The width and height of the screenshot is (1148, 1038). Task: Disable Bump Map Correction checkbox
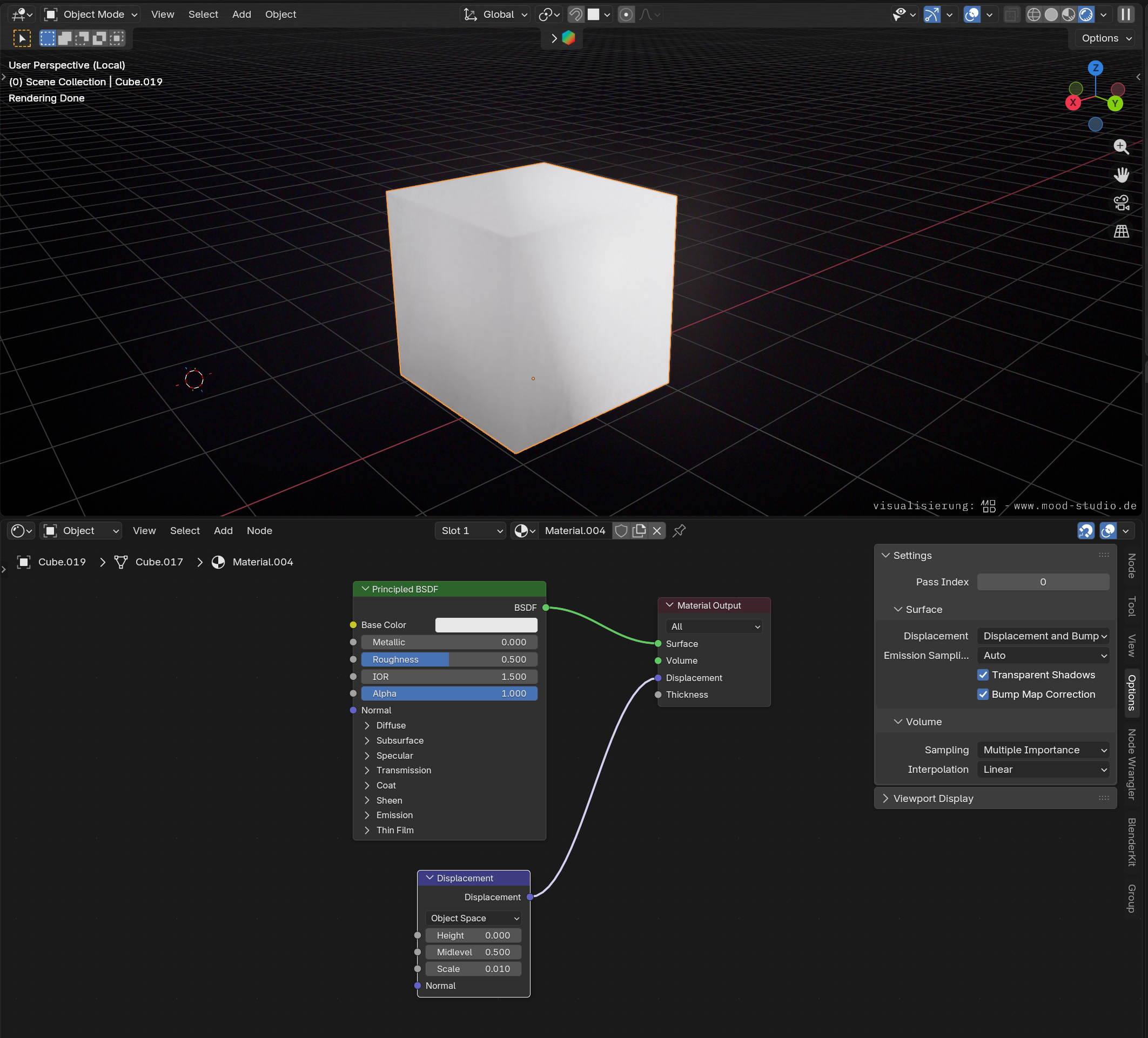(983, 694)
